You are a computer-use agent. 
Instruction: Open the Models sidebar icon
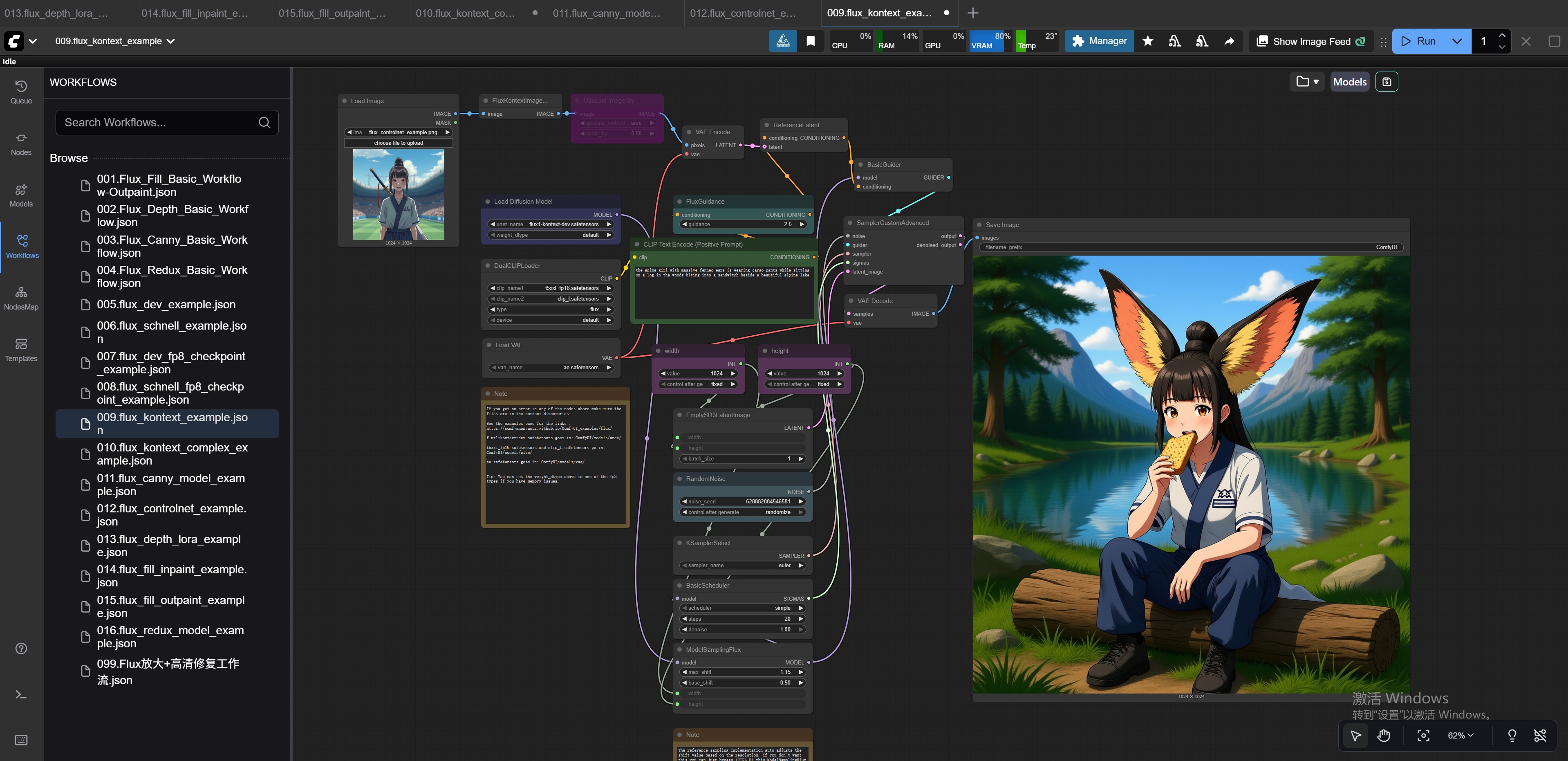coord(21,195)
